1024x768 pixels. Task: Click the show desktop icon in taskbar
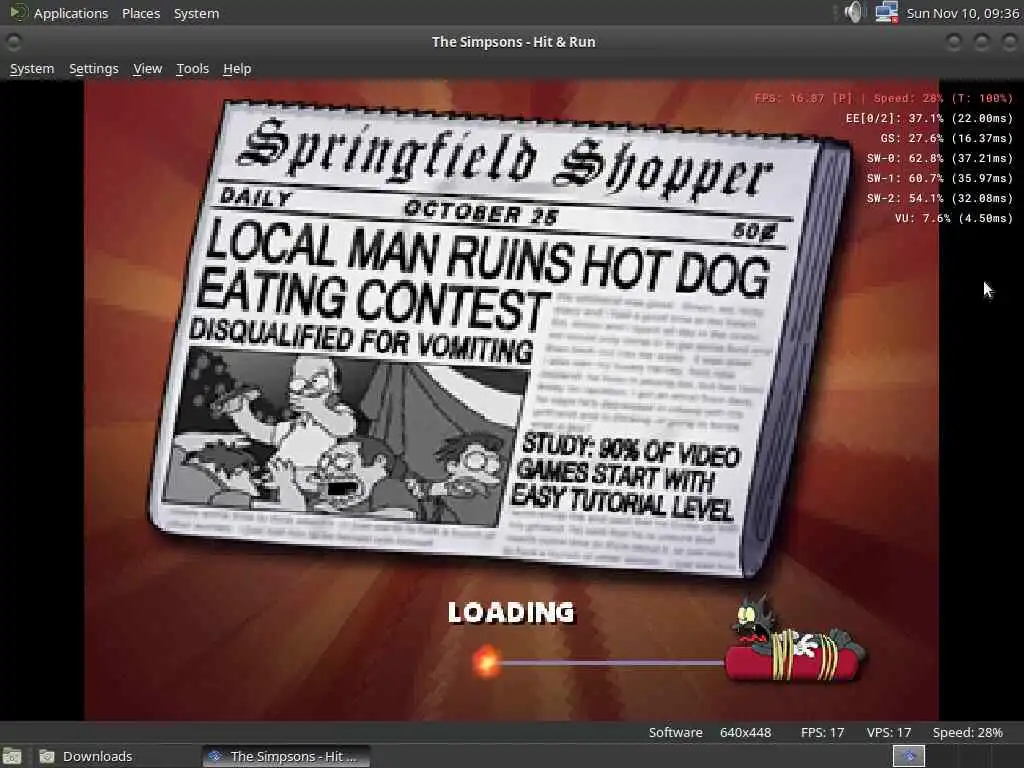tap(12, 757)
